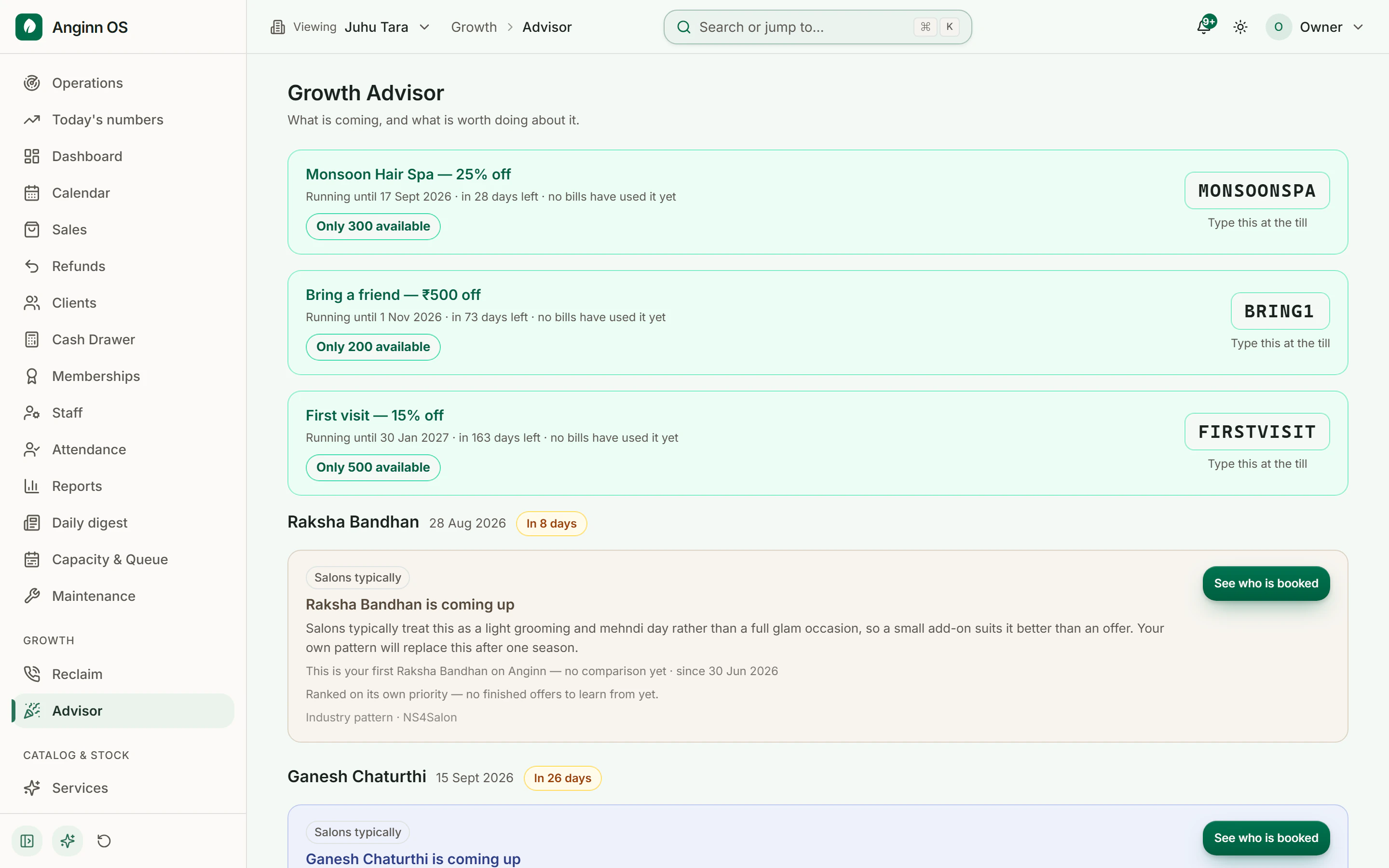Click See who is booked for Raksha Bandhan

coord(1266,583)
